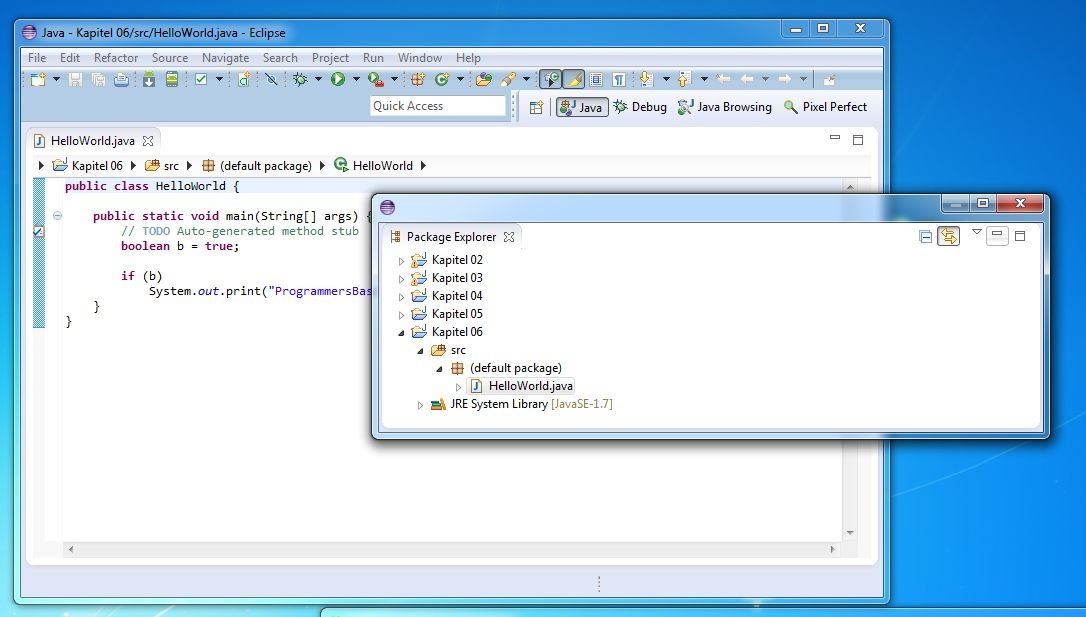Minimize the editor area
The image size is (1086, 617).
[x=835, y=138]
